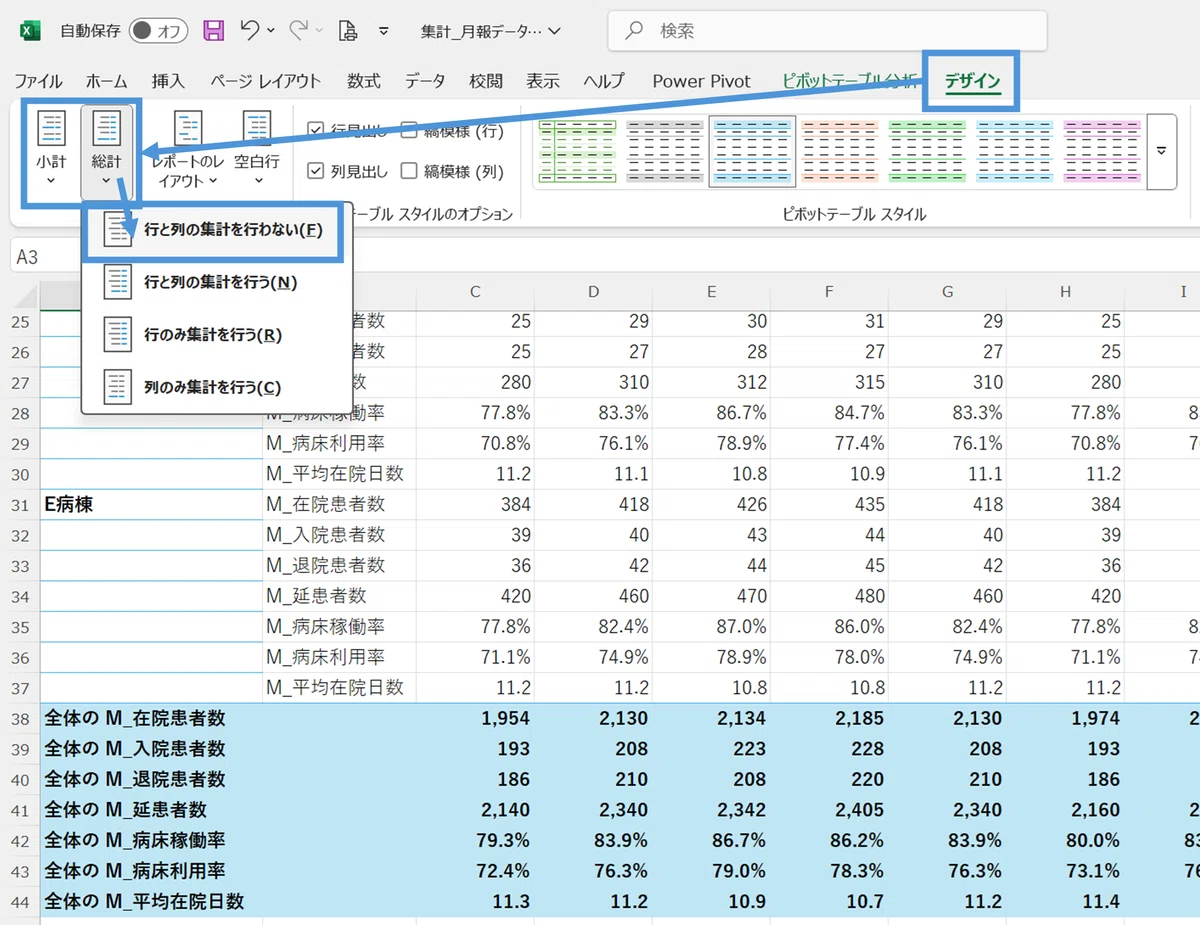Open the ページ レイアウト tab

pos(265,81)
